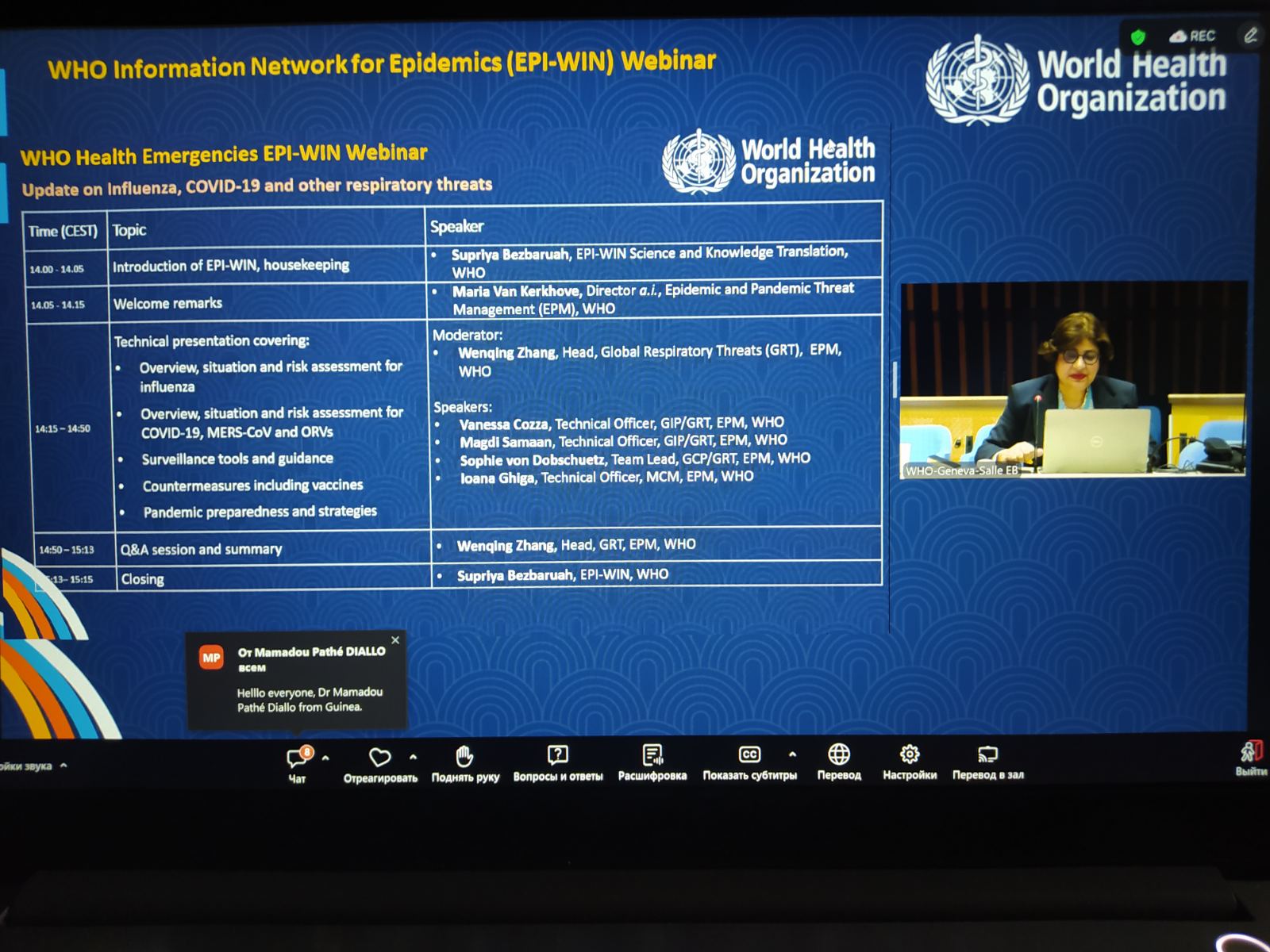Expand captions options chevron

coord(792,754)
